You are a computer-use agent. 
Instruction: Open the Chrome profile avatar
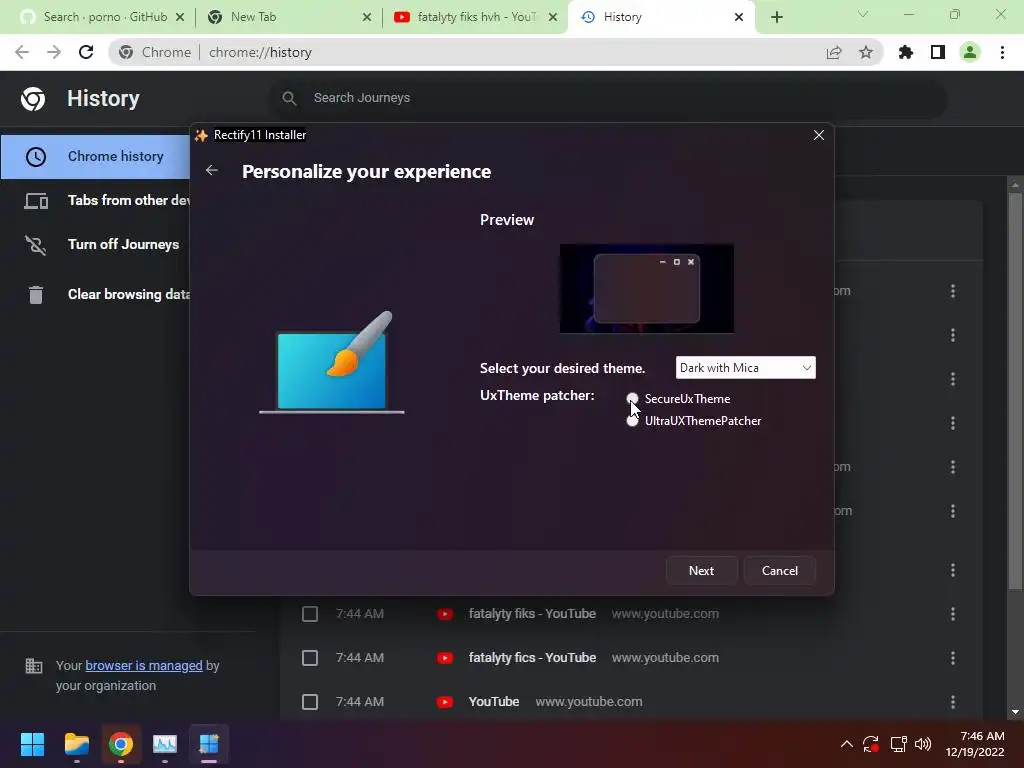tap(970, 52)
